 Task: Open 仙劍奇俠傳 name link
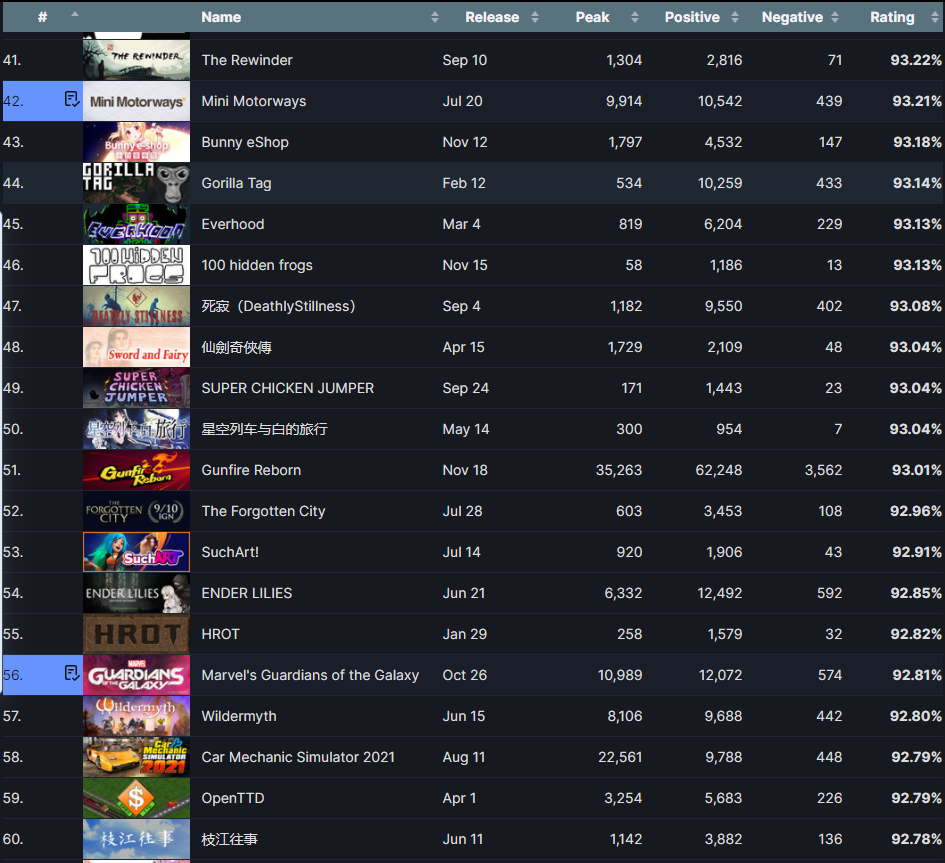click(236, 347)
